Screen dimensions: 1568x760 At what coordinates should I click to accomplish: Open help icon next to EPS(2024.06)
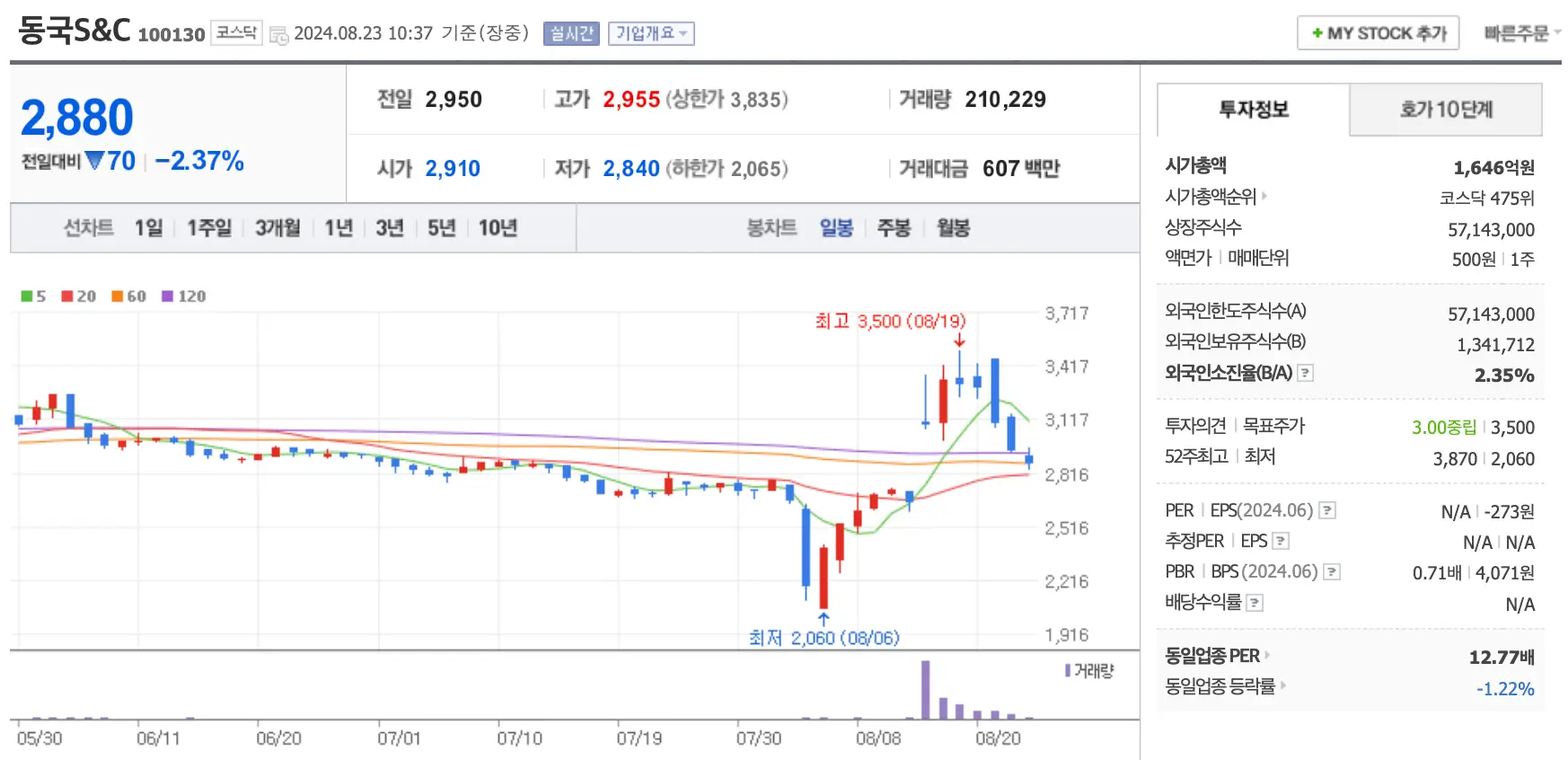[1327, 511]
